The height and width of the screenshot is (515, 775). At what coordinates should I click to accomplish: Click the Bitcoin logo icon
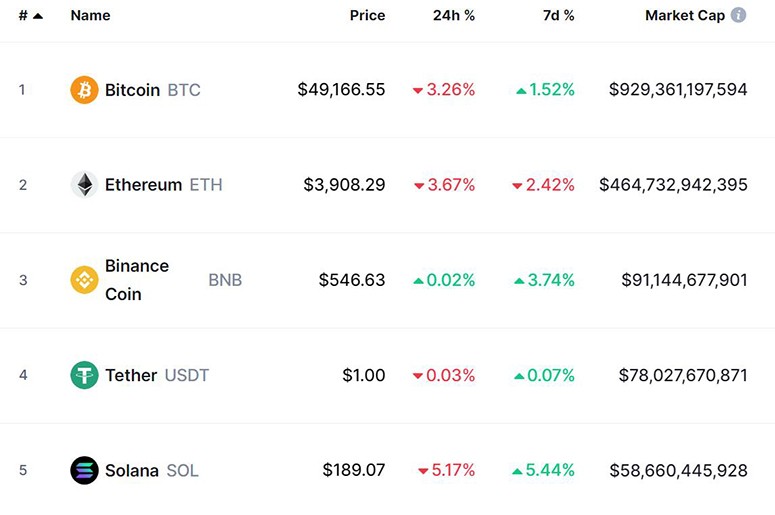point(84,90)
